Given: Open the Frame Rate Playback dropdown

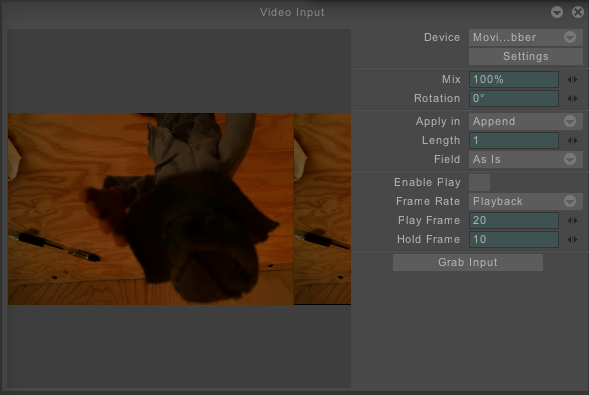Looking at the screenshot, I should (x=526, y=201).
